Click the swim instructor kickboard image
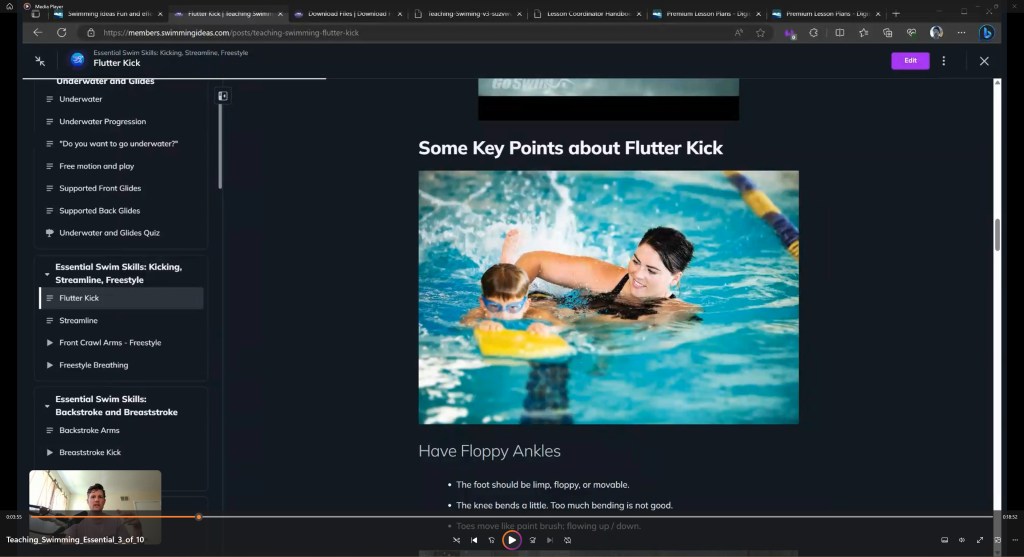Viewport: 1024px width, 557px height. tap(608, 297)
